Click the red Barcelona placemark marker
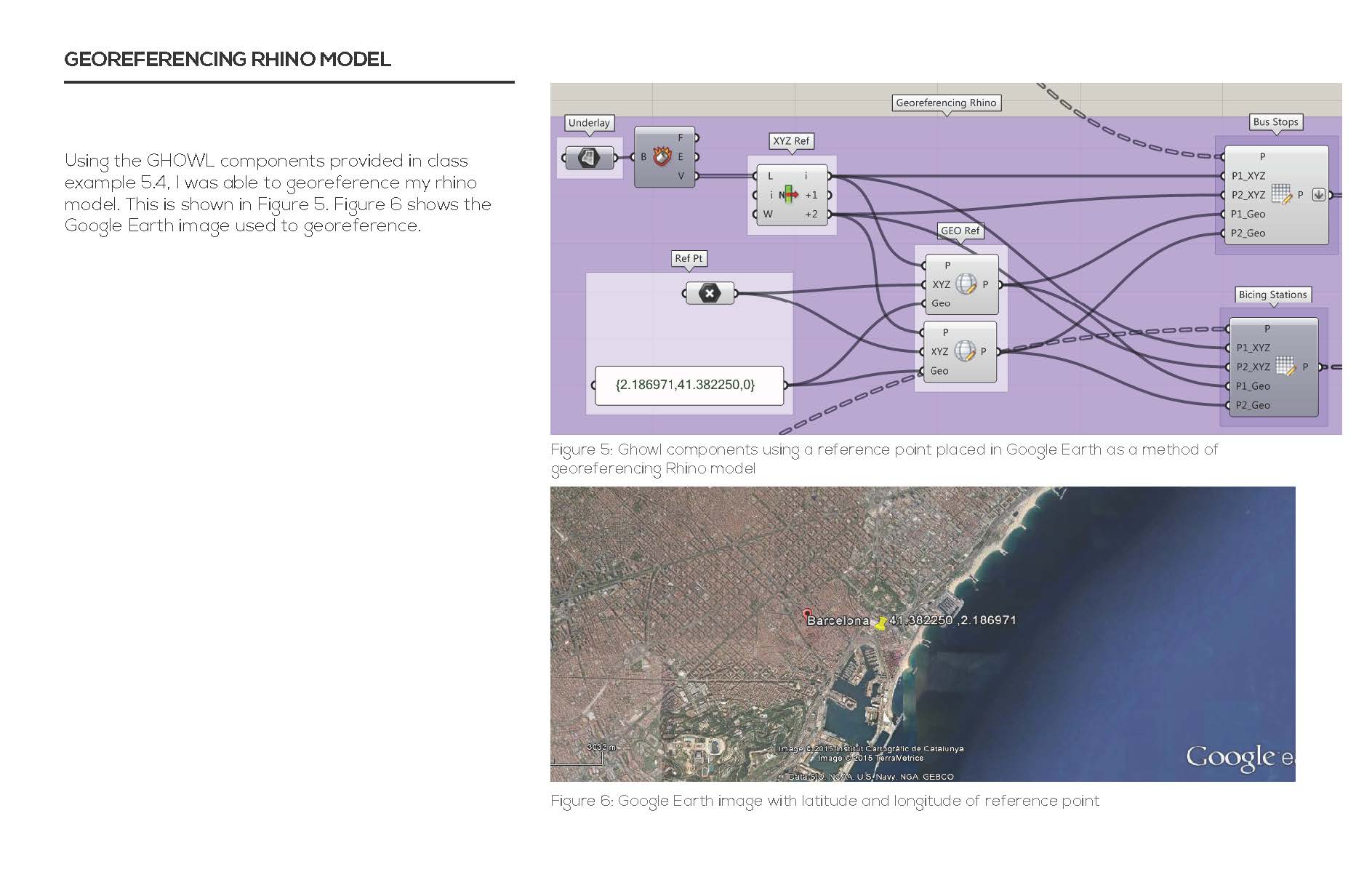The width and height of the screenshot is (1372, 888). pyautogui.click(x=807, y=615)
